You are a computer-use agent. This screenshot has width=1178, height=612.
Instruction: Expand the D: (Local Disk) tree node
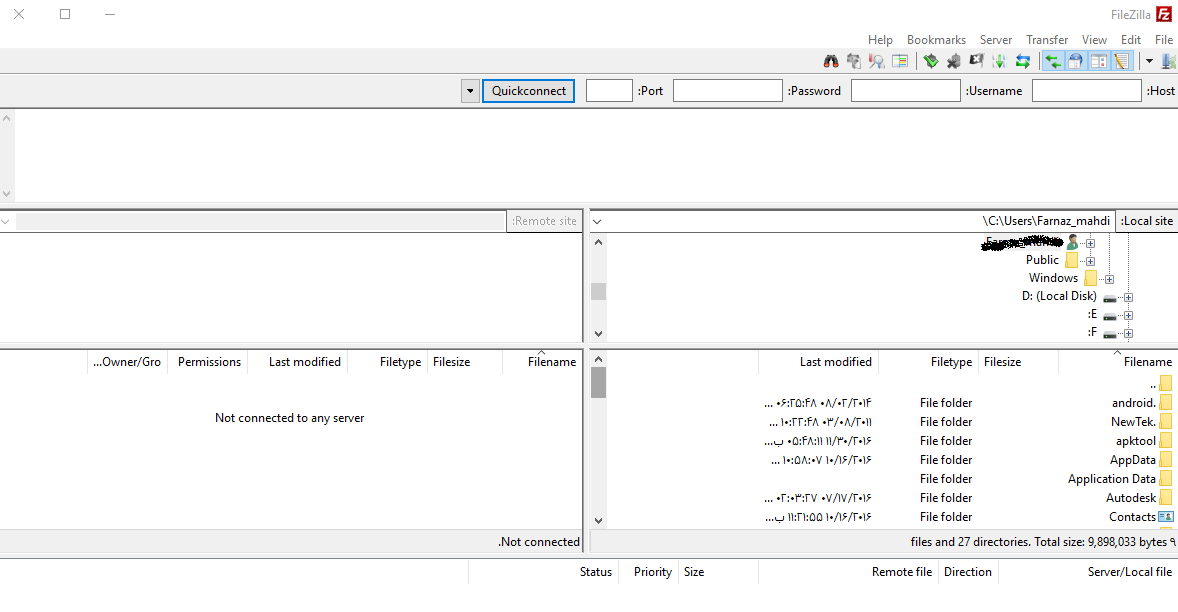click(1128, 297)
